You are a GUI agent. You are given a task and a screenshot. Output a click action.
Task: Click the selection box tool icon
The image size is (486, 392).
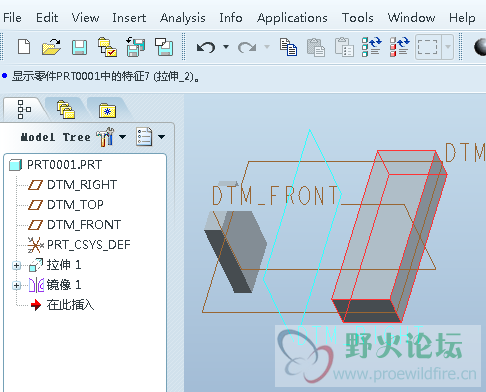(x=427, y=47)
